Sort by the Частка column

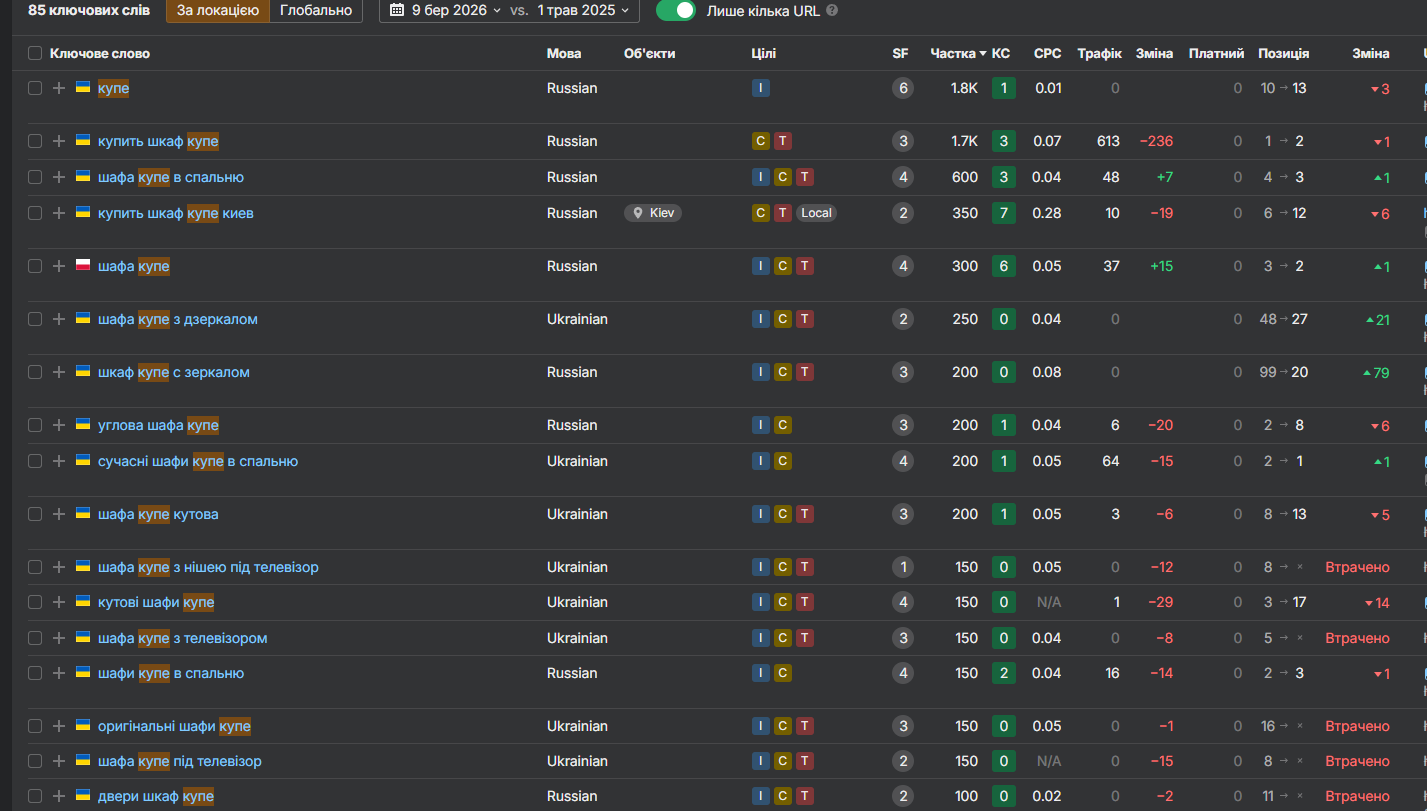tap(958, 53)
